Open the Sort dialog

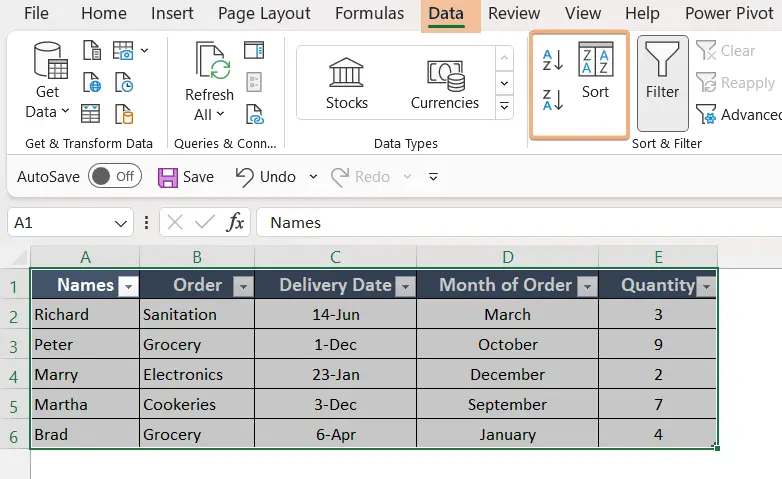click(x=595, y=70)
